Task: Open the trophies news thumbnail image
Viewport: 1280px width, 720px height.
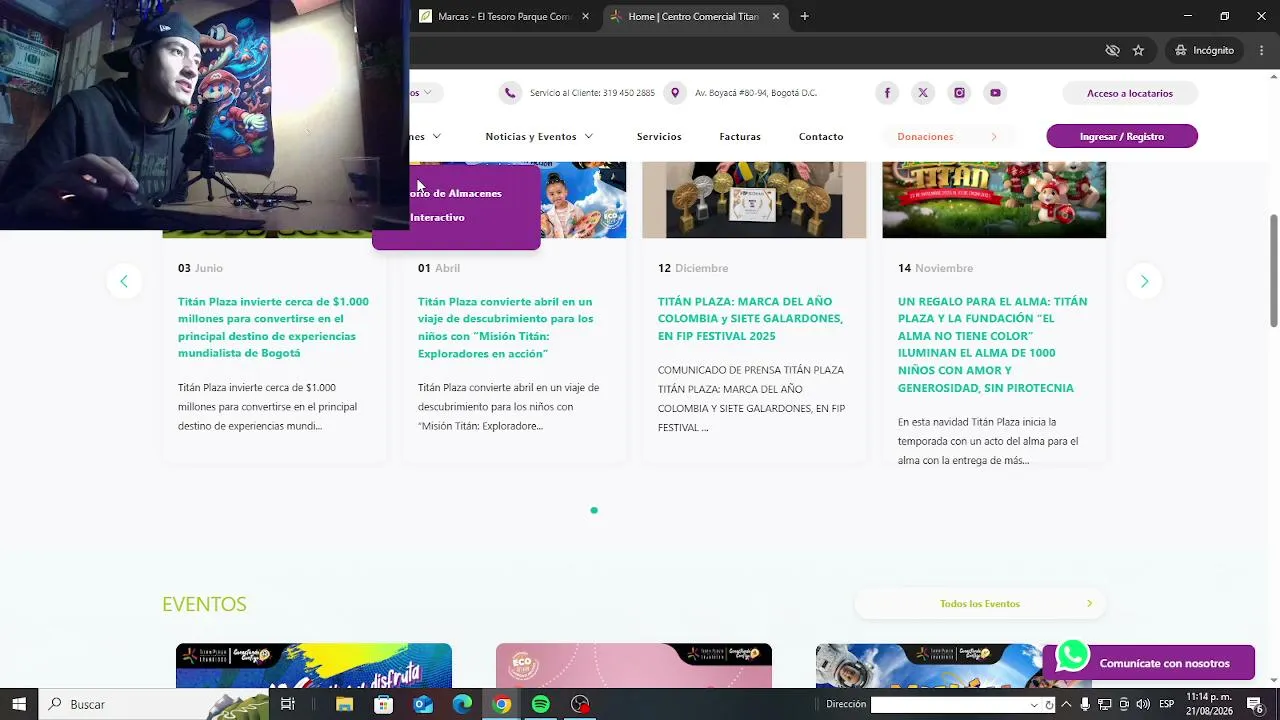Action: point(754,200)
